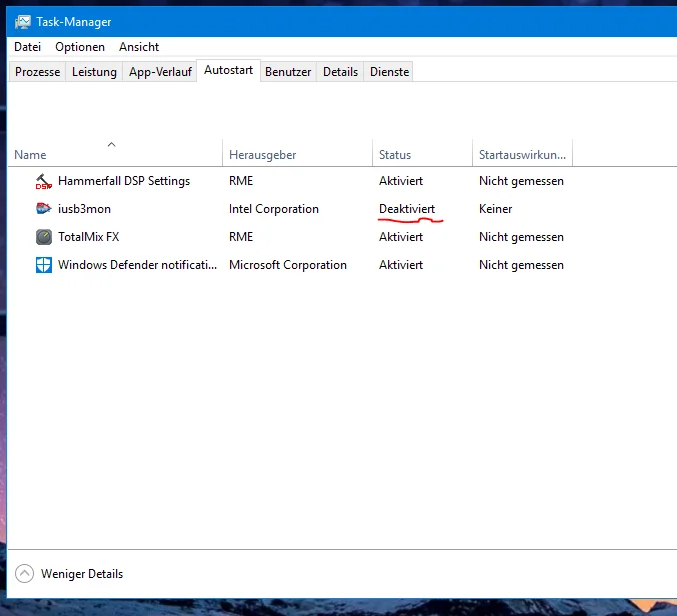Sort by the Status column header

pos(422,153)
